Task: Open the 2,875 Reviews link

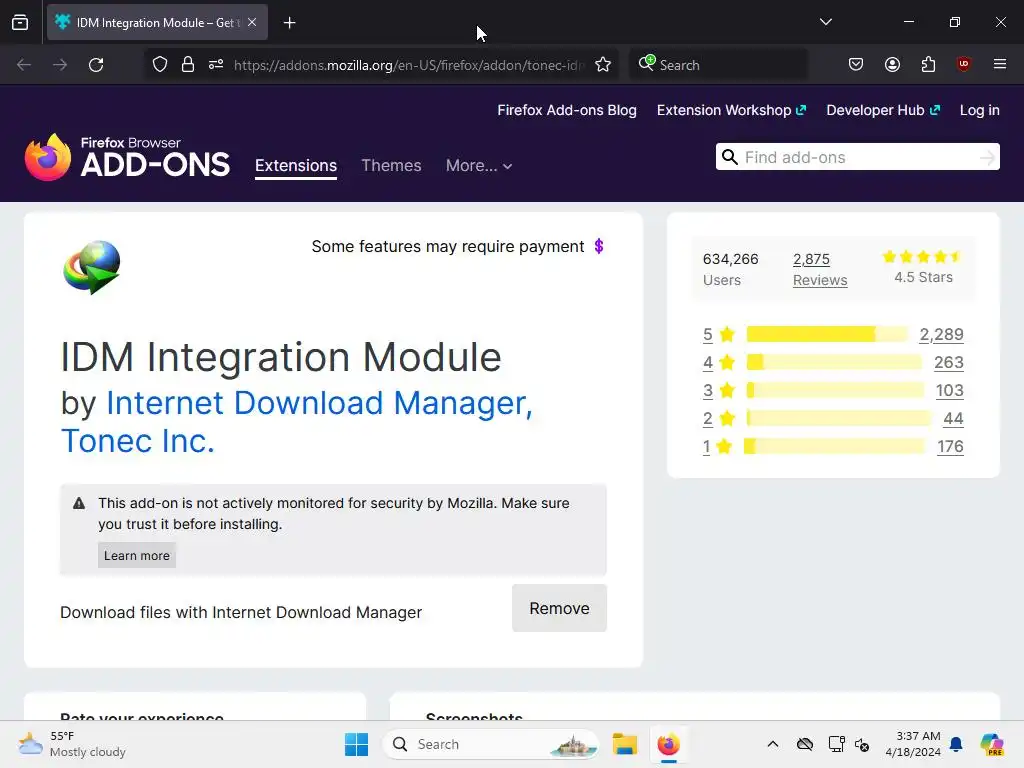Action: pyautogui.click(x=820, y=269)
